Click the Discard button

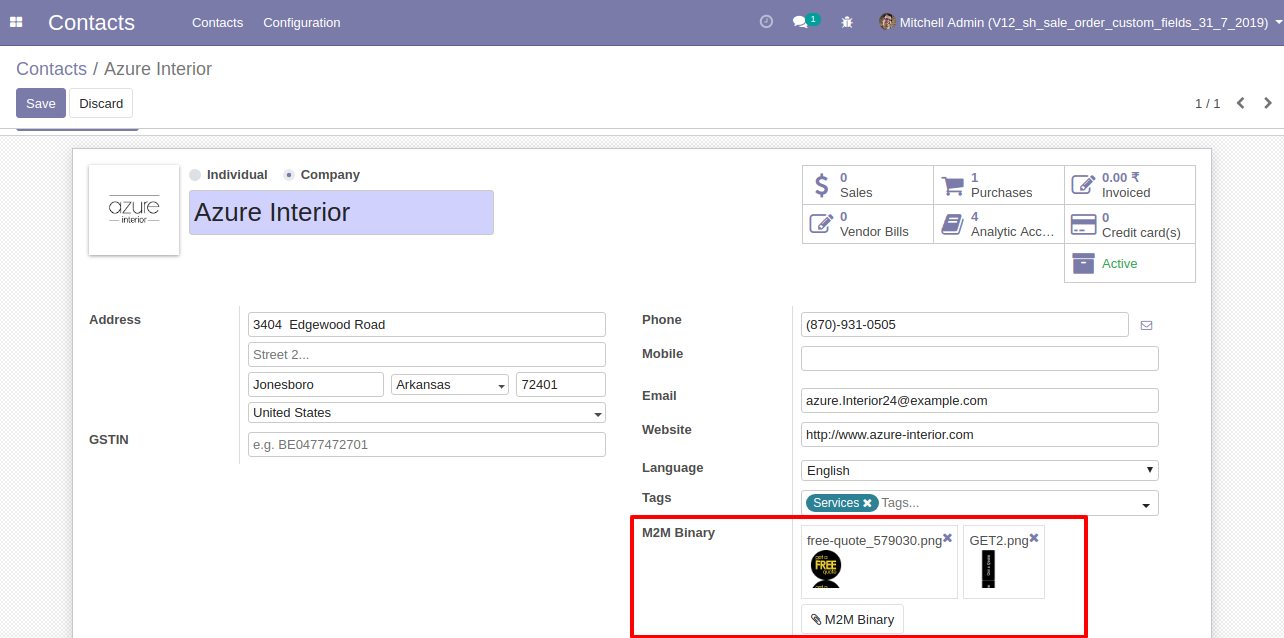pyautogui.click(x=101, y=103)
